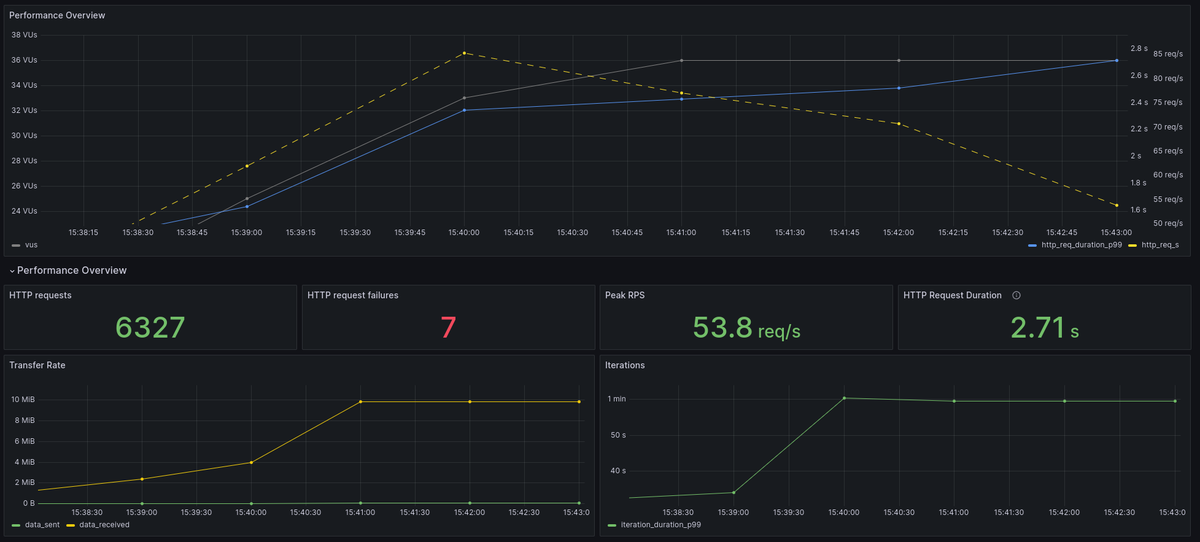Collapse the Performance Overview row chevron
This screenshot has height=542, width=1200.
pyautogui.click(x=12, y=271)
